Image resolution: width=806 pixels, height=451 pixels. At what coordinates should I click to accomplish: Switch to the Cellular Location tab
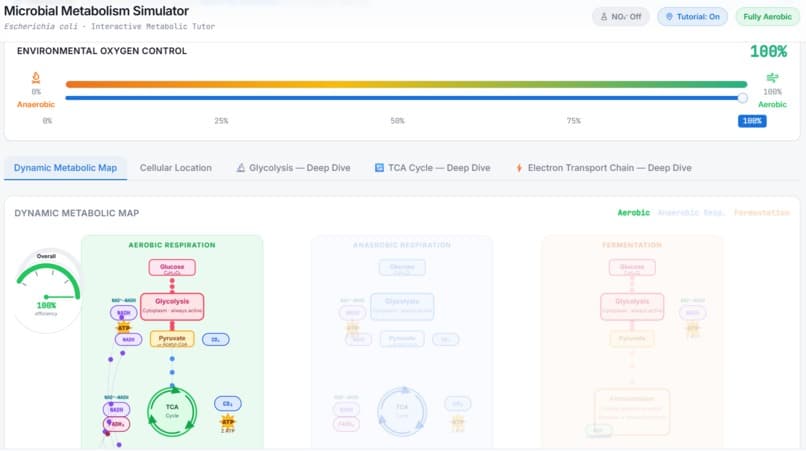(x=176, y=168)
